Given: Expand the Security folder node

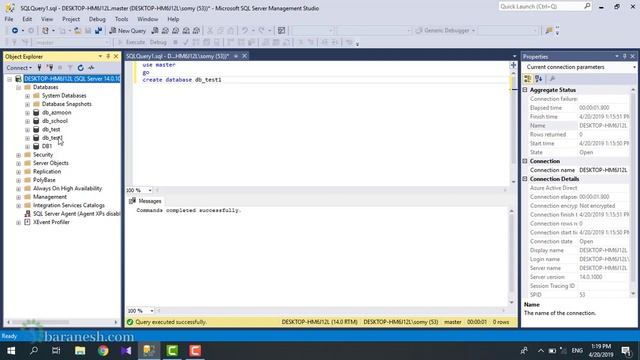Looking at the screenshot, I should click(18, 155).
